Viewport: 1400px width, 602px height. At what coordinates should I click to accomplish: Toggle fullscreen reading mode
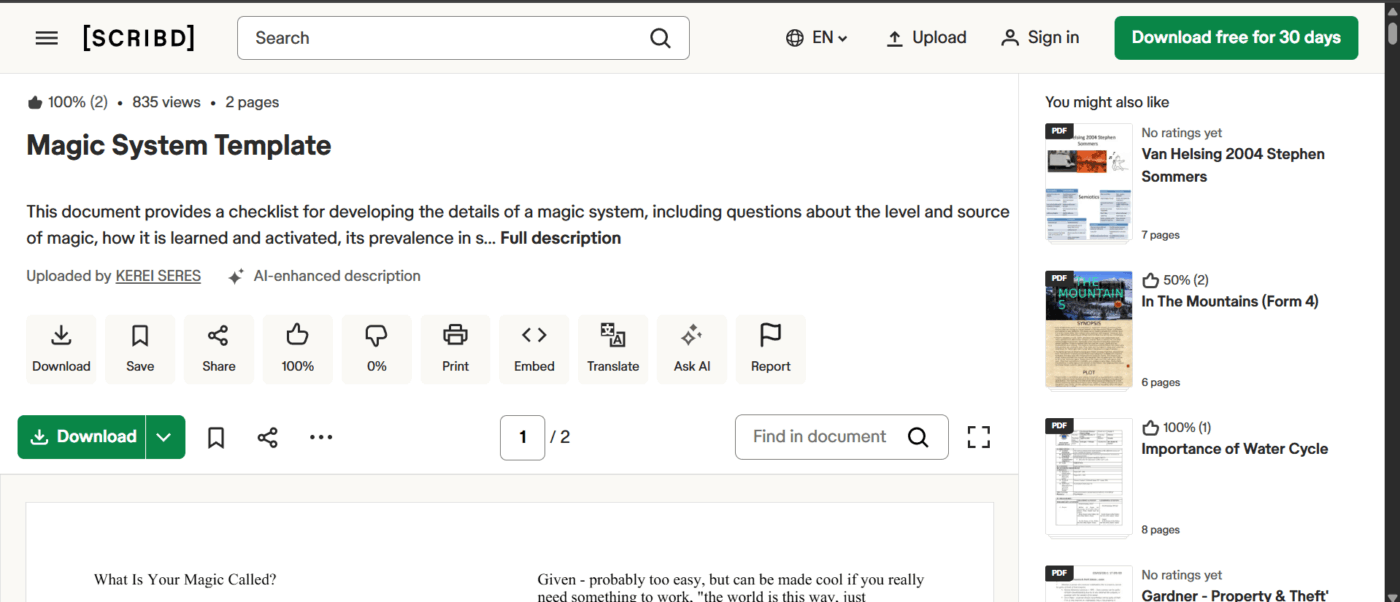coord(978,437)
